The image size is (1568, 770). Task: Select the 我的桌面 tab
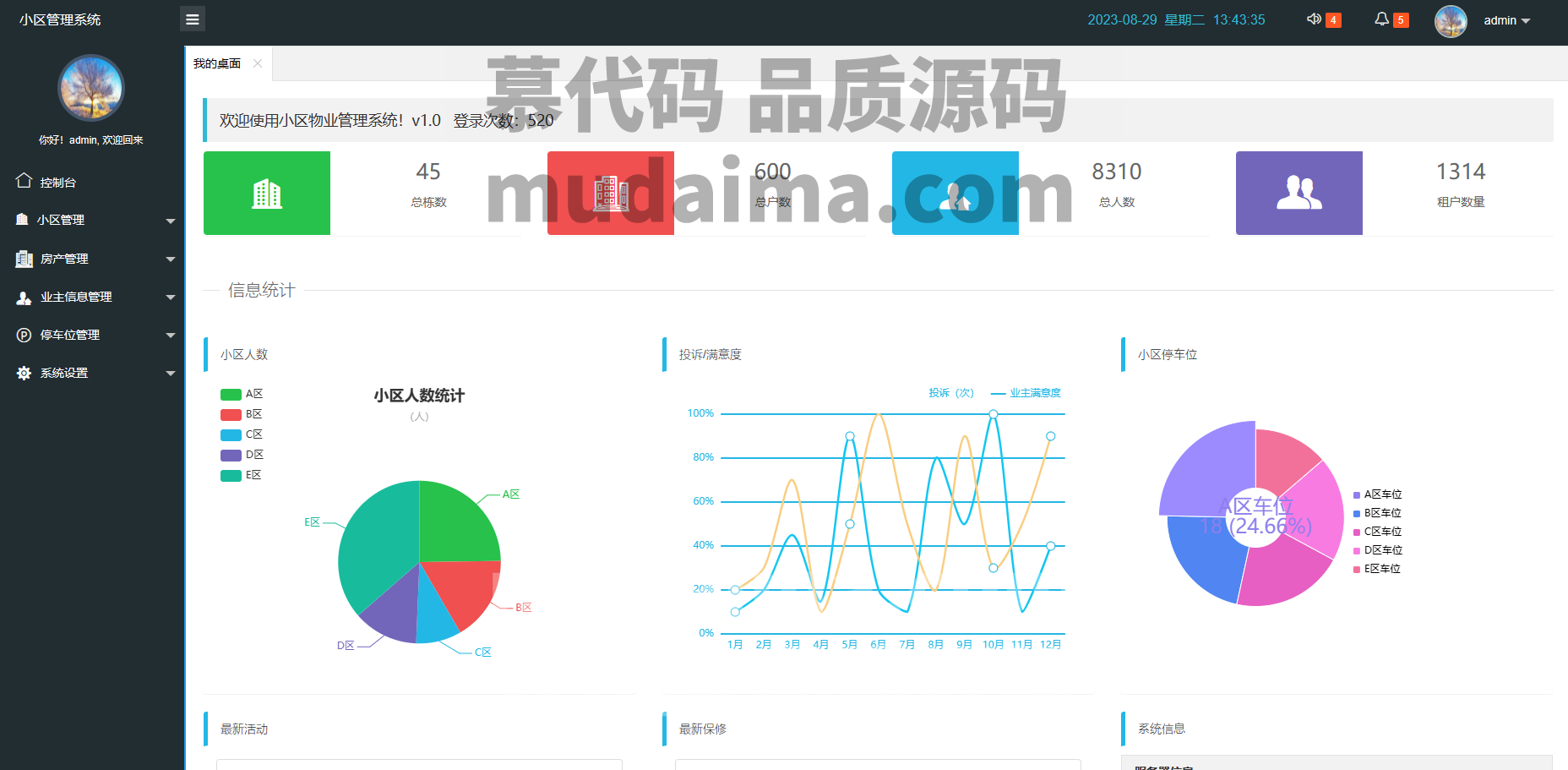point(217,63)
